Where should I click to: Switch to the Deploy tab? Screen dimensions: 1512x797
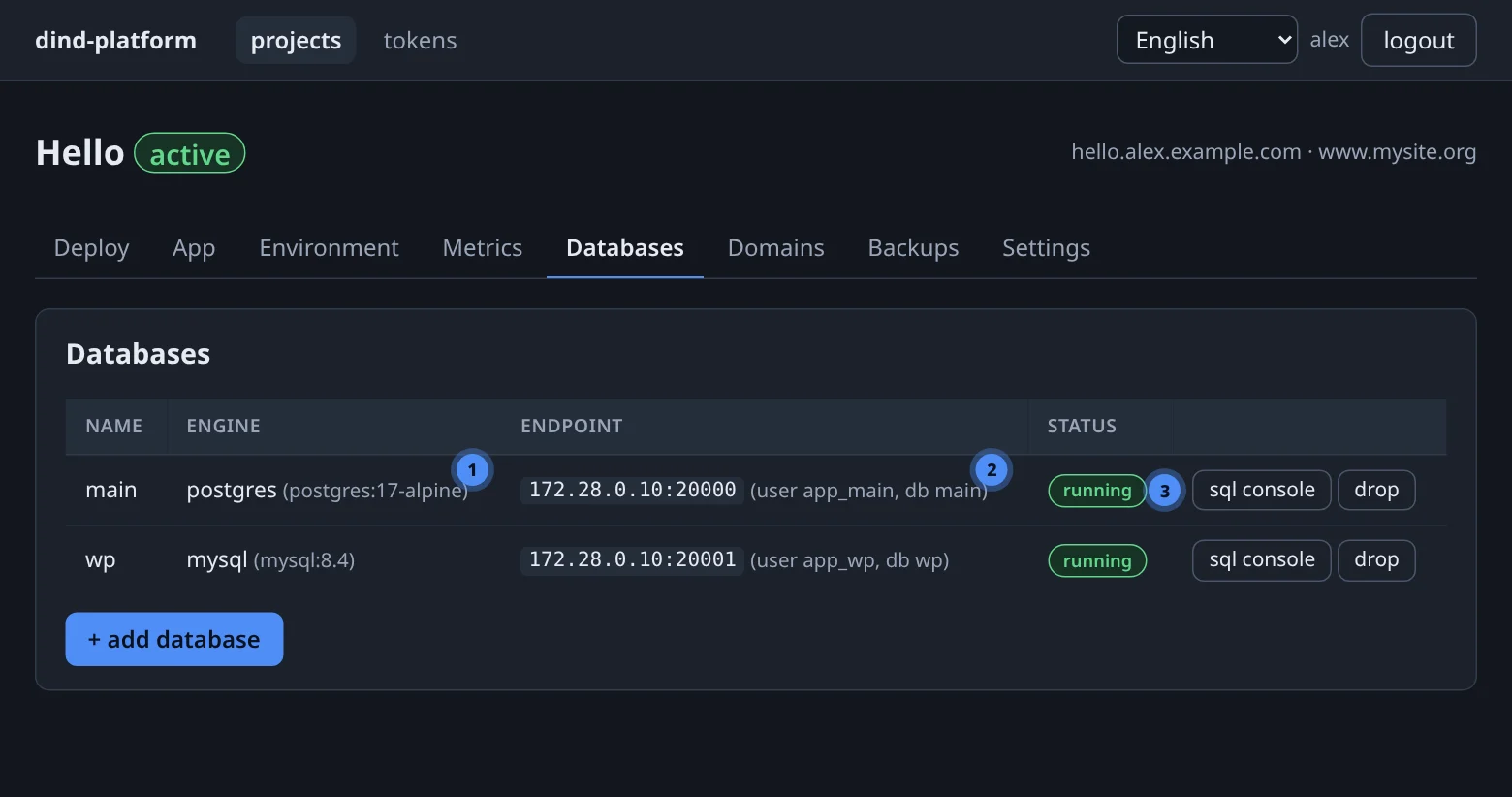coord(91,248)
